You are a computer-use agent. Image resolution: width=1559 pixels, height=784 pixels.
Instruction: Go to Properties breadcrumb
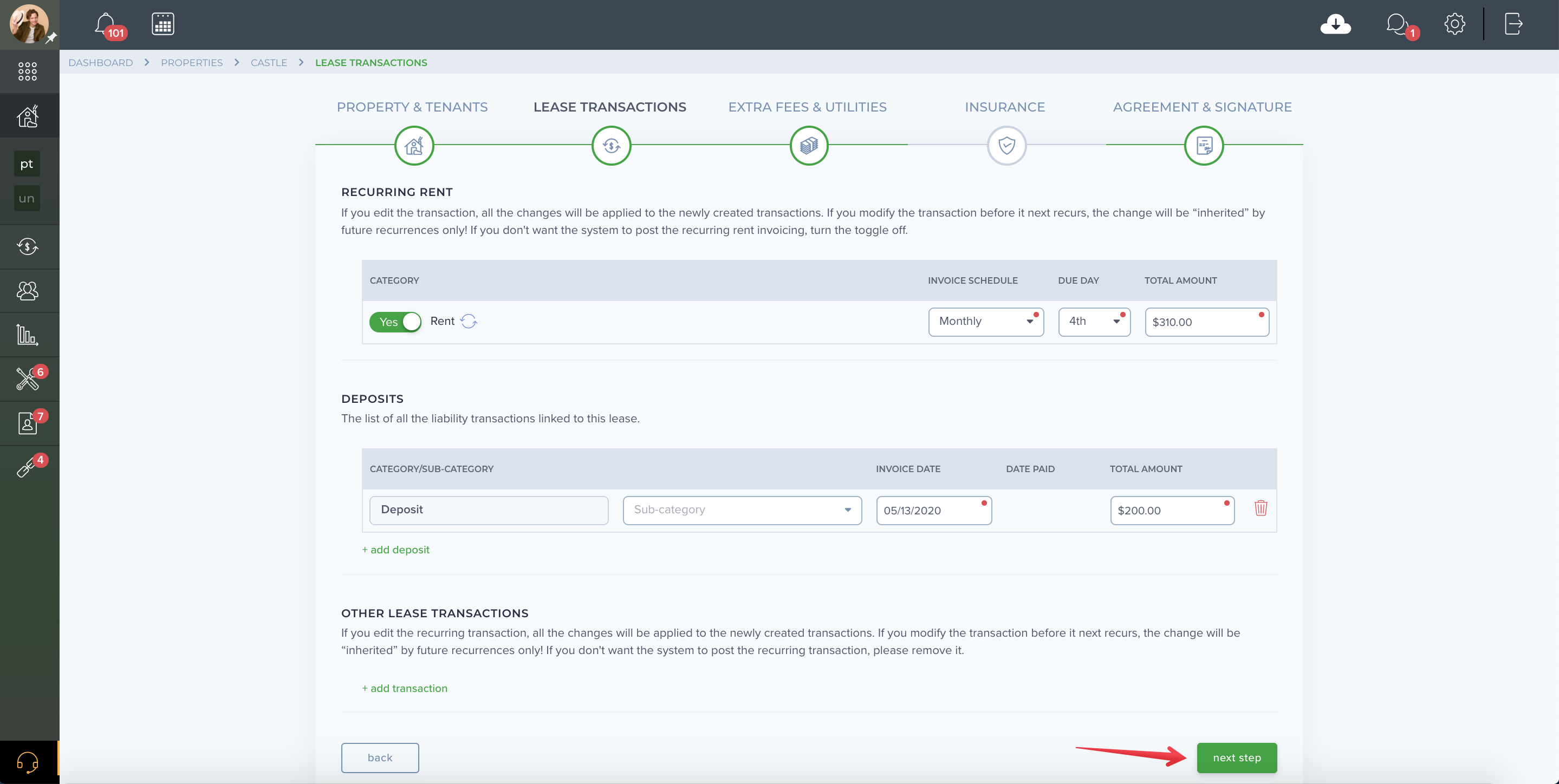[x=192, y=63]
